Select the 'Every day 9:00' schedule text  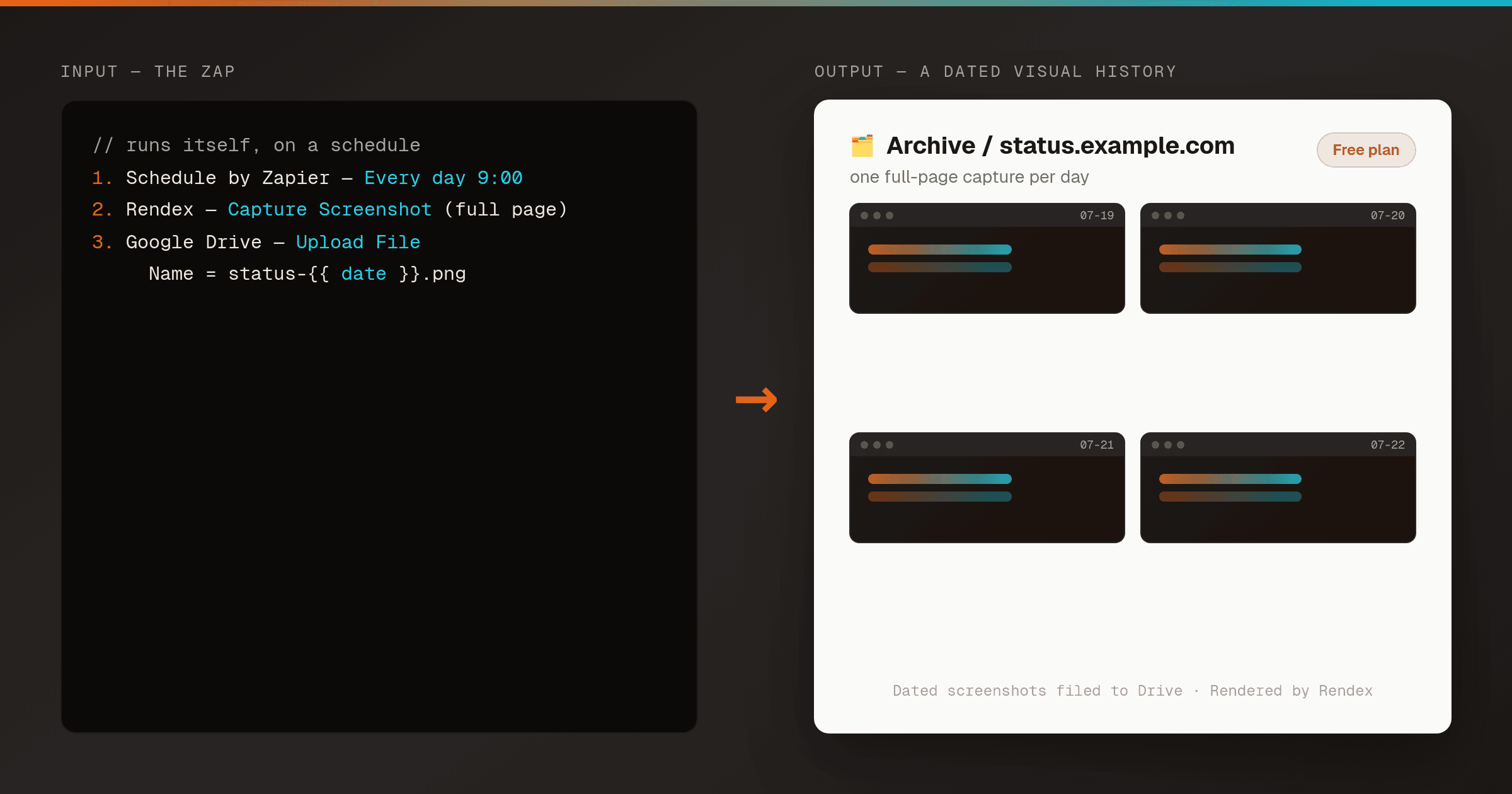(x=444, y=178)
